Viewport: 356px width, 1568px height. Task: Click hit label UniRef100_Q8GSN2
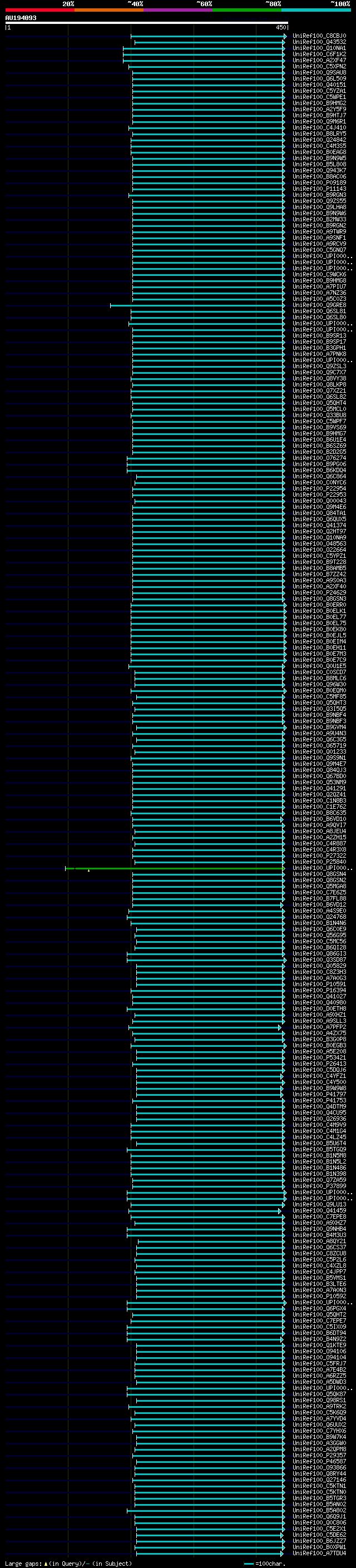[x=319, y=880]
